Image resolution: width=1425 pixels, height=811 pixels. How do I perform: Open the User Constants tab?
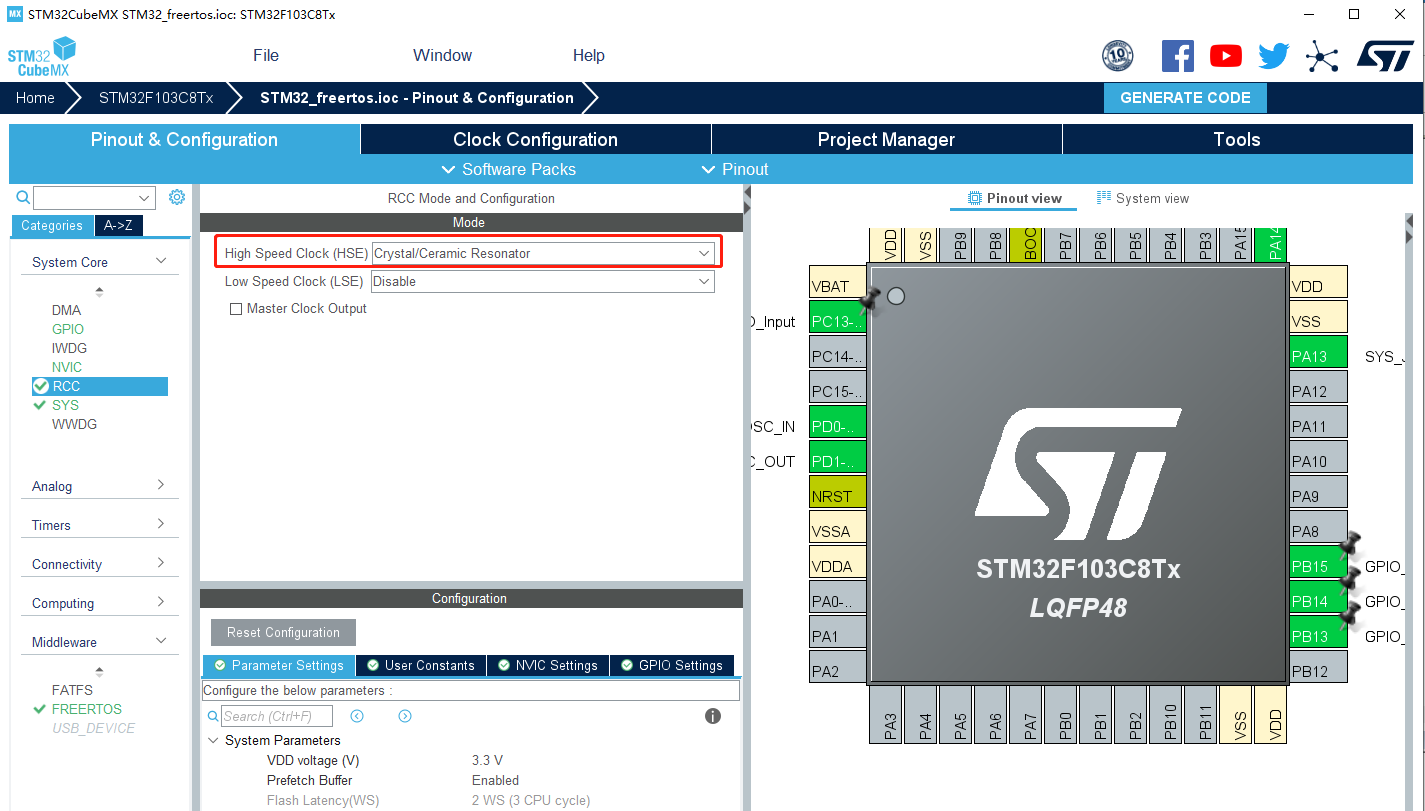[420, 665]
